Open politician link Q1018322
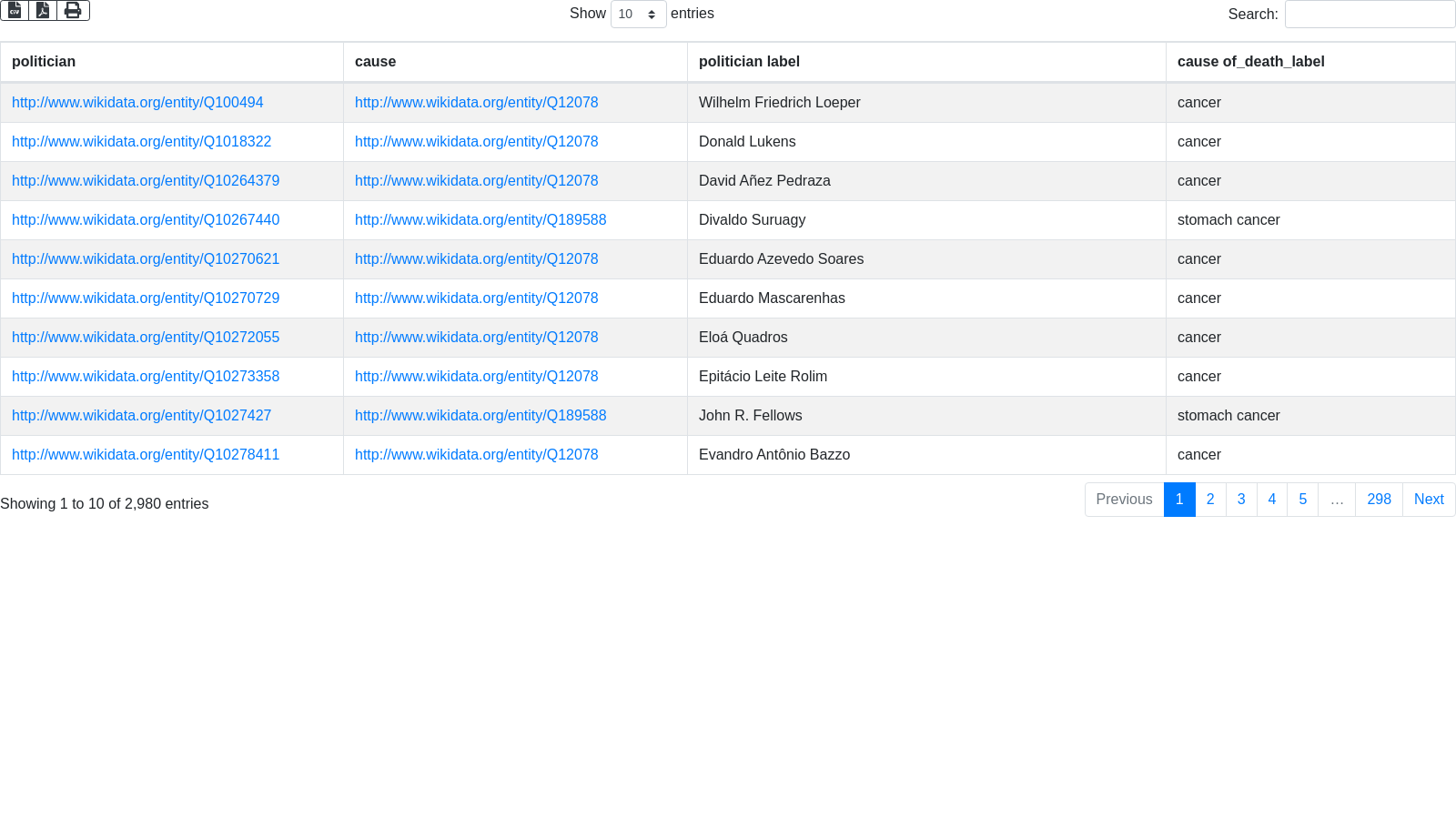 (x=141, y=142)
